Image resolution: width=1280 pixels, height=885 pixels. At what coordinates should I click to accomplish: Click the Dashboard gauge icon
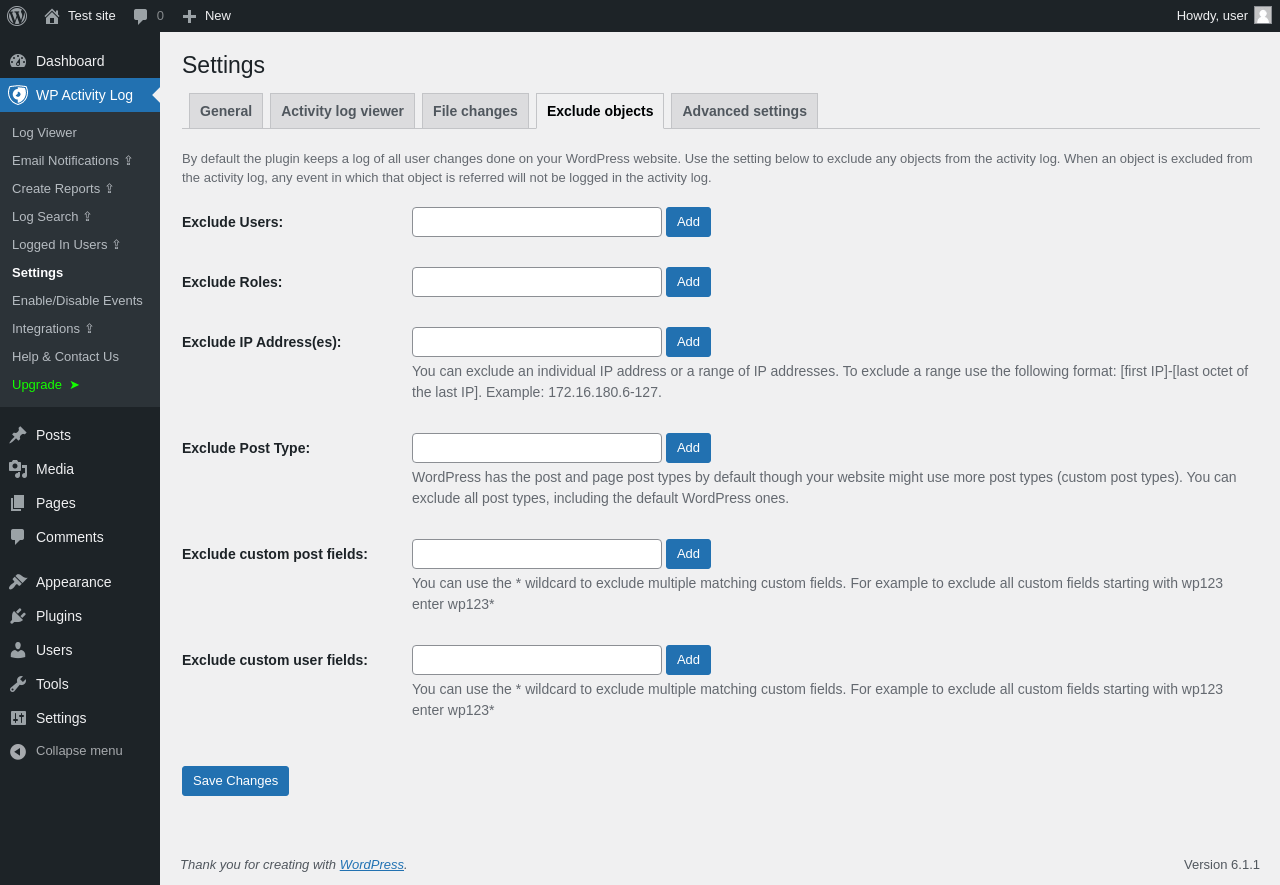tap(18, 61)
